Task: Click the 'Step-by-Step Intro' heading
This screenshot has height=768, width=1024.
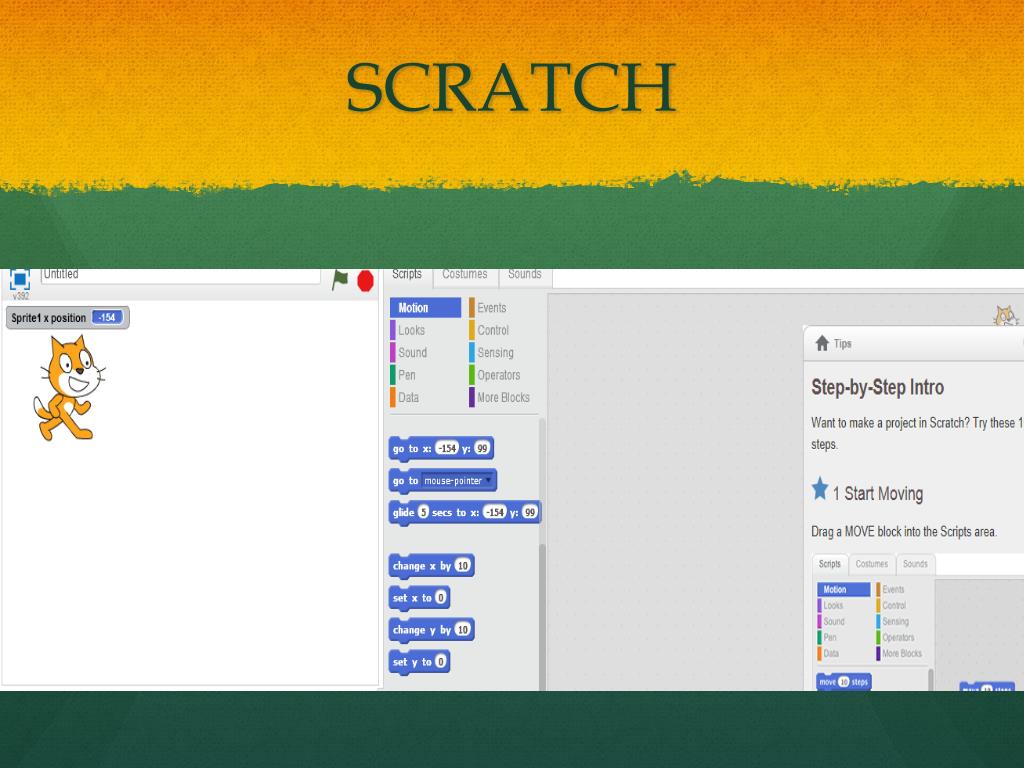Action: click(878, 387)
